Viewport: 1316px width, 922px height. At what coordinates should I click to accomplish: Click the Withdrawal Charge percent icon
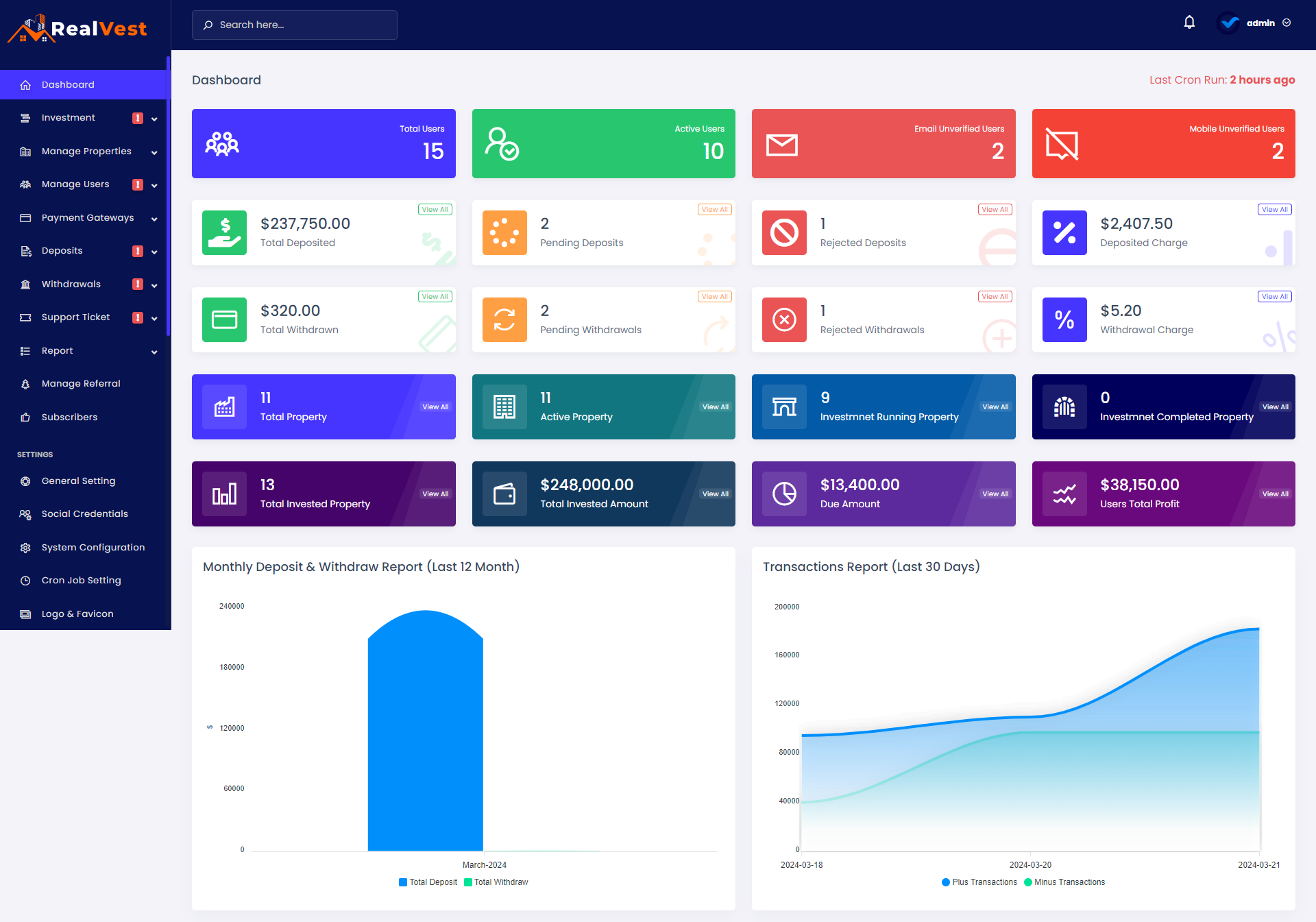tap(1064, 319)
